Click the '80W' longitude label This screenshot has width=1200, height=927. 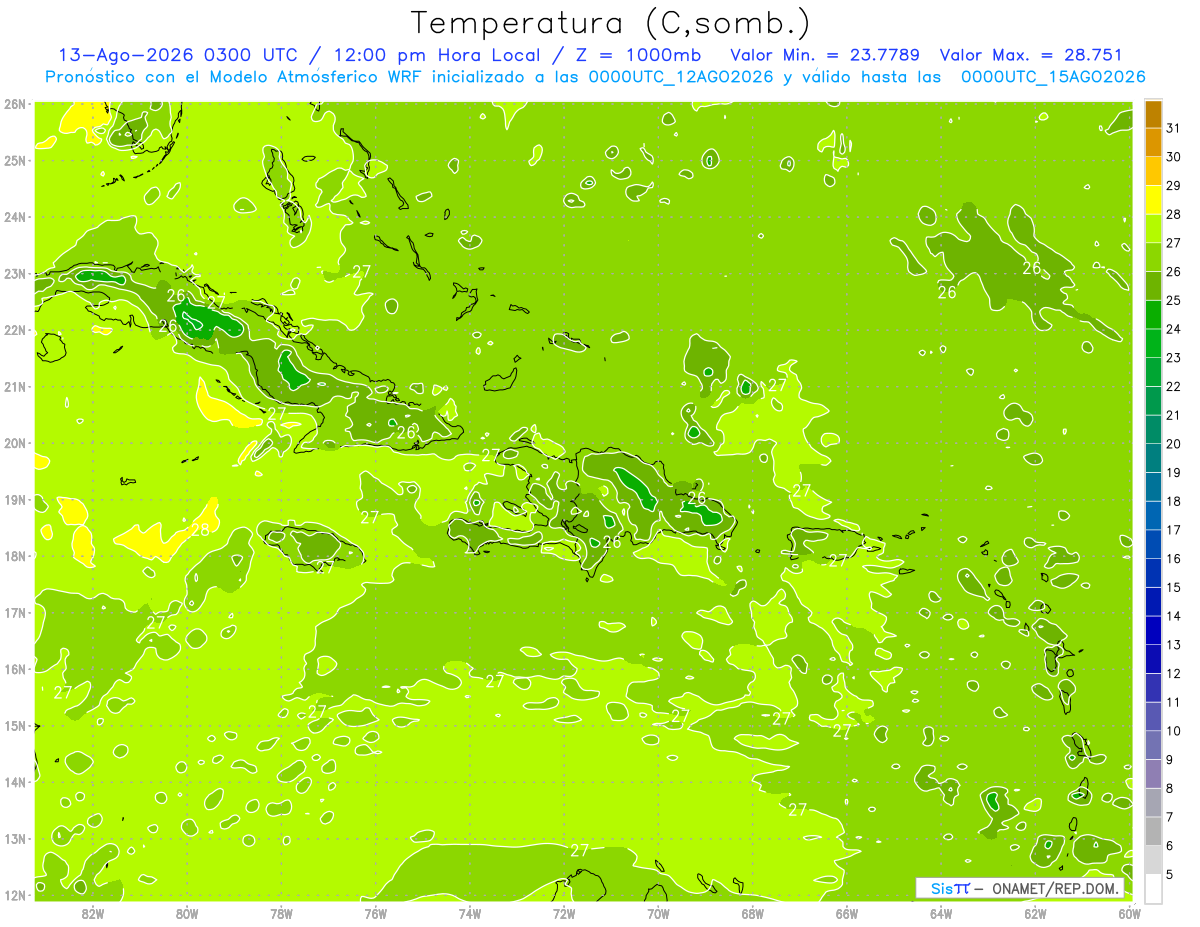(187, 913)
